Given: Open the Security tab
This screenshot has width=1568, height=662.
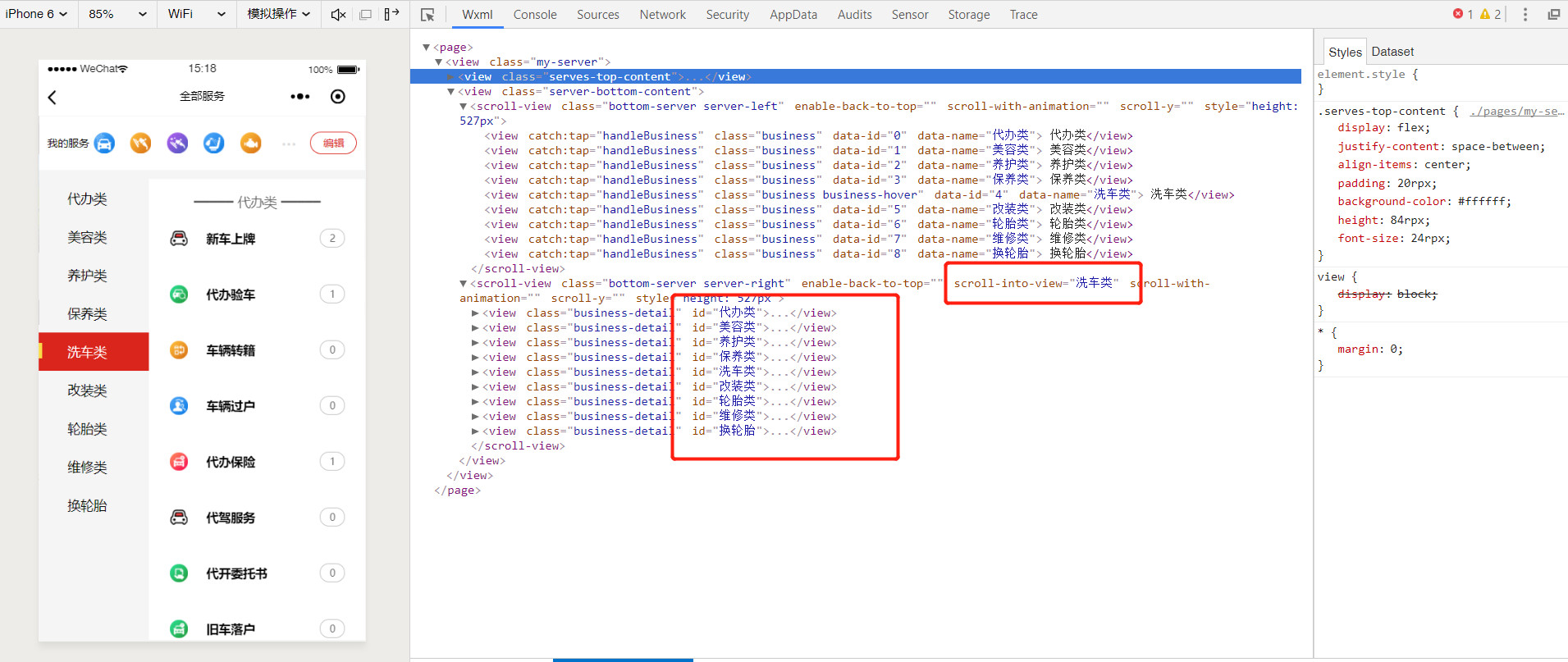Looking at the screenshot, I should 728,15.
